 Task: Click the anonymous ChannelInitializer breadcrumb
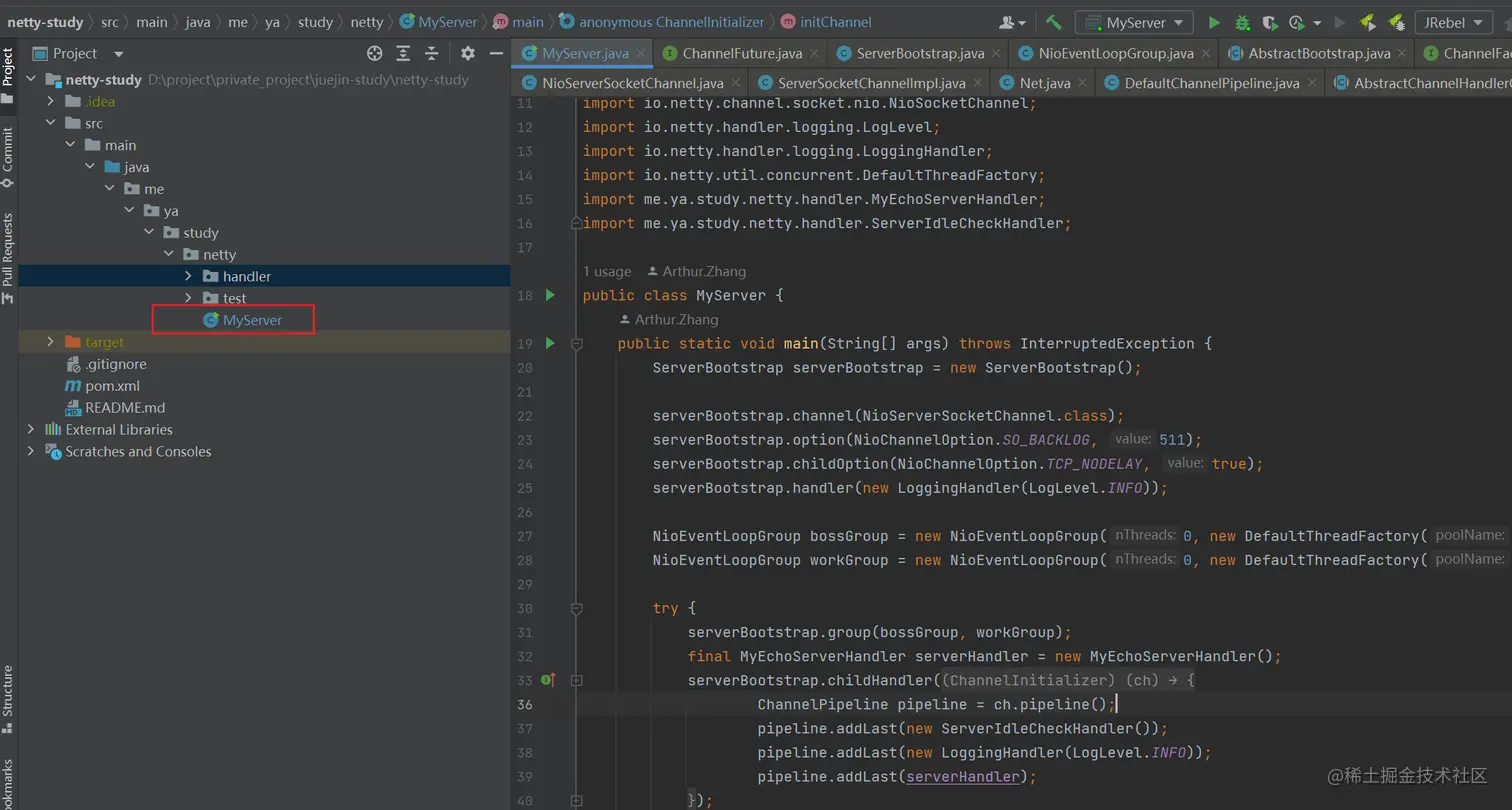tap(660, 22)
